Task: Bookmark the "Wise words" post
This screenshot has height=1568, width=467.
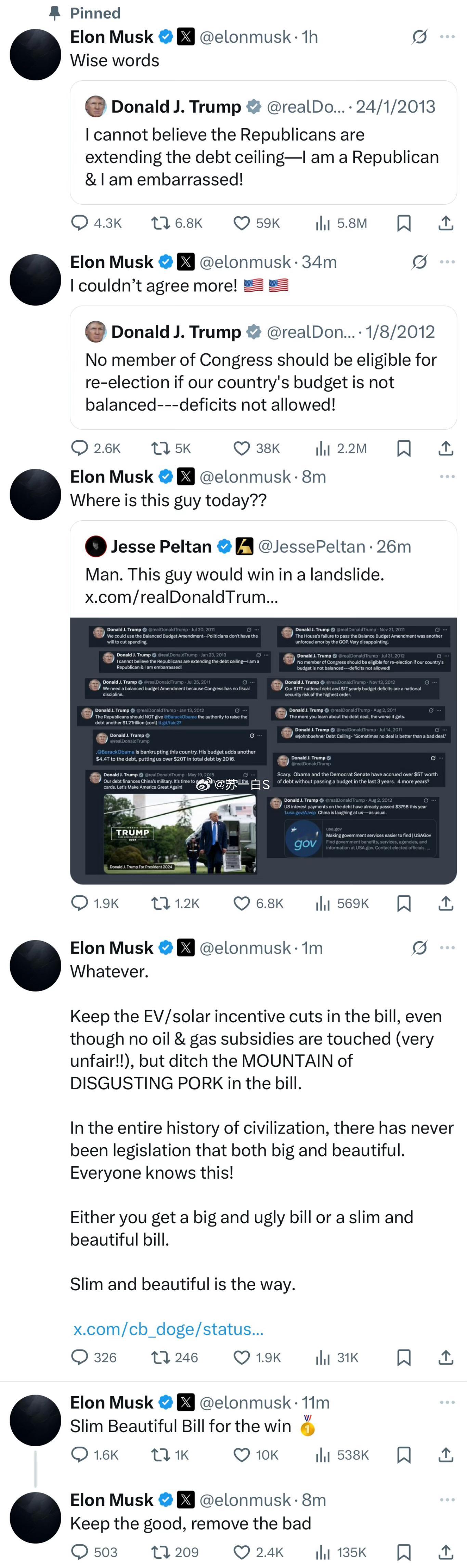Action: click(x=404, y=223)
